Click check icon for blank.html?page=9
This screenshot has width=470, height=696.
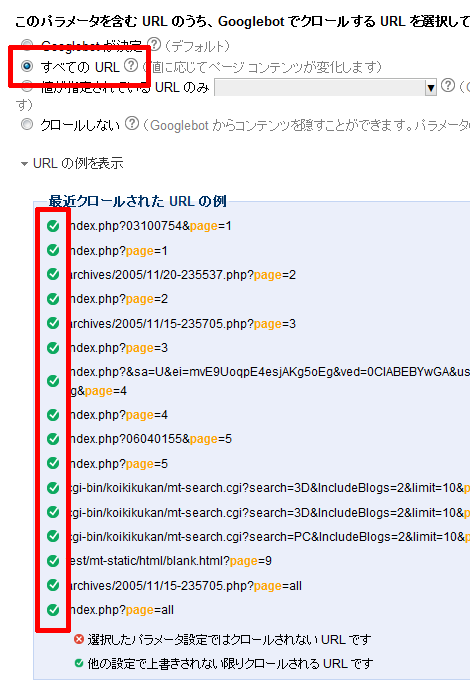pyautogui.click(x=53, y=561)
